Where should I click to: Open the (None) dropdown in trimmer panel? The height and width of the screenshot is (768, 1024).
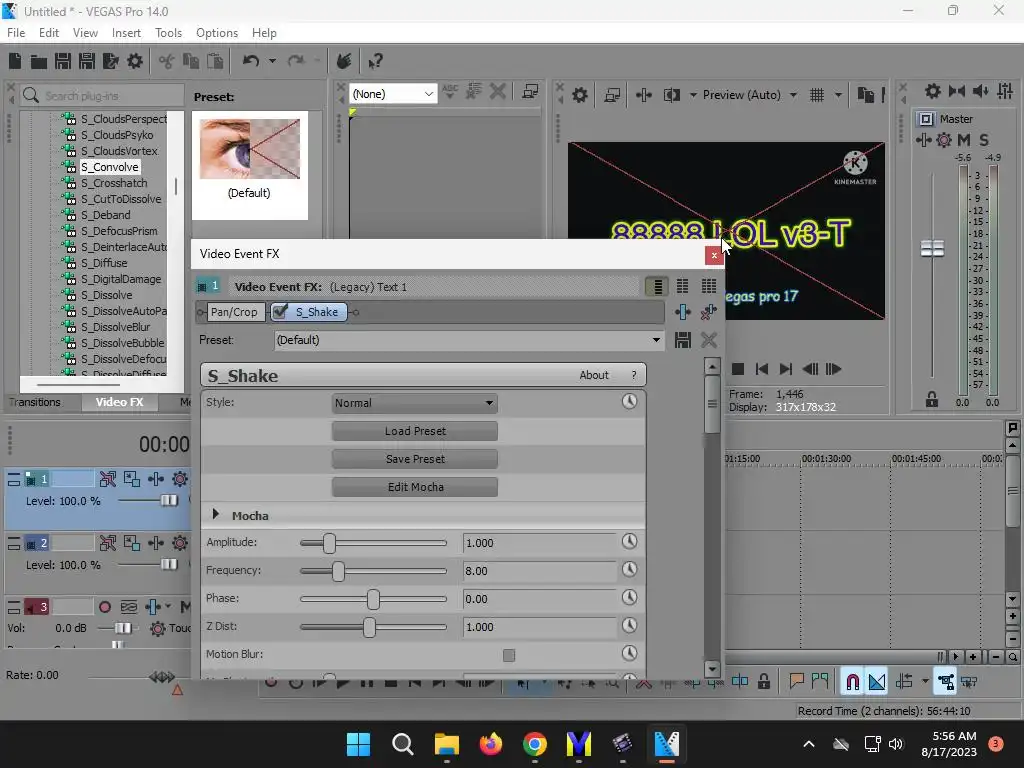(x=393, y=94)
